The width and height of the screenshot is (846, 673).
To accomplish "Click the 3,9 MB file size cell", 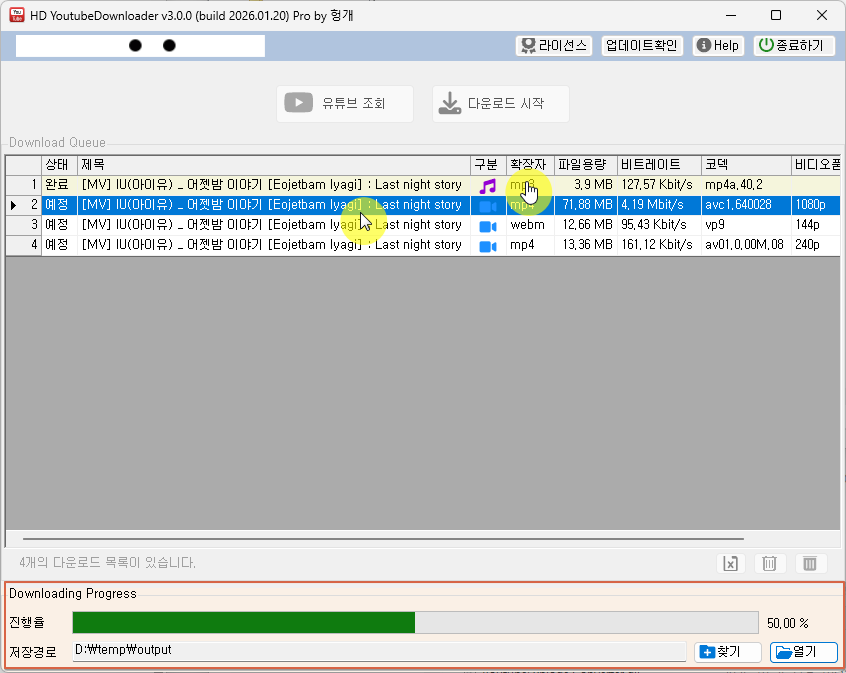I will [585, 185].
